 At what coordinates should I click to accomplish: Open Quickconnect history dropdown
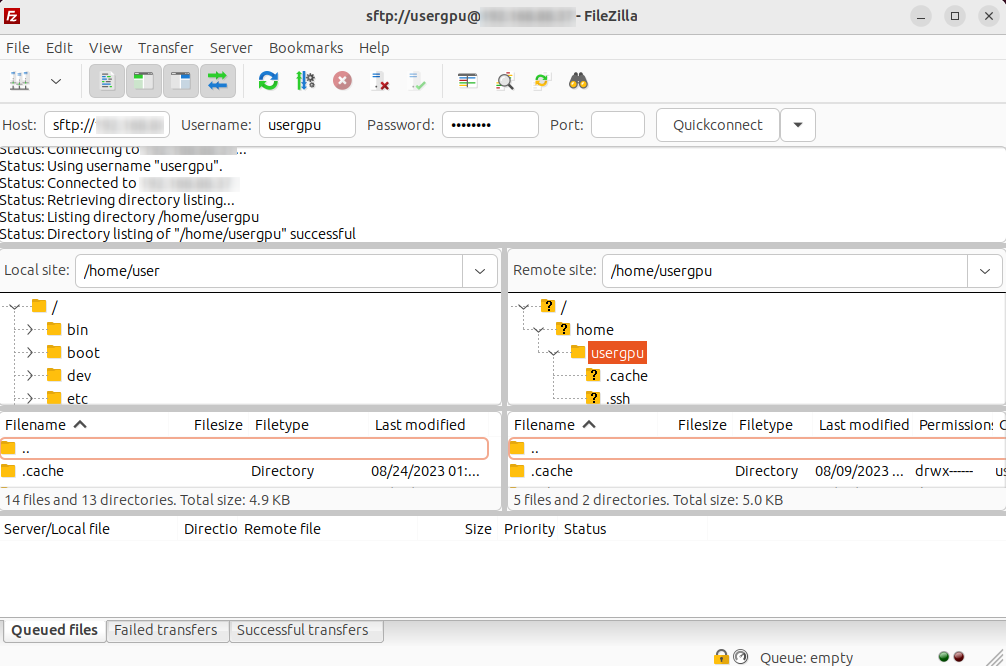tap(798, 124)
